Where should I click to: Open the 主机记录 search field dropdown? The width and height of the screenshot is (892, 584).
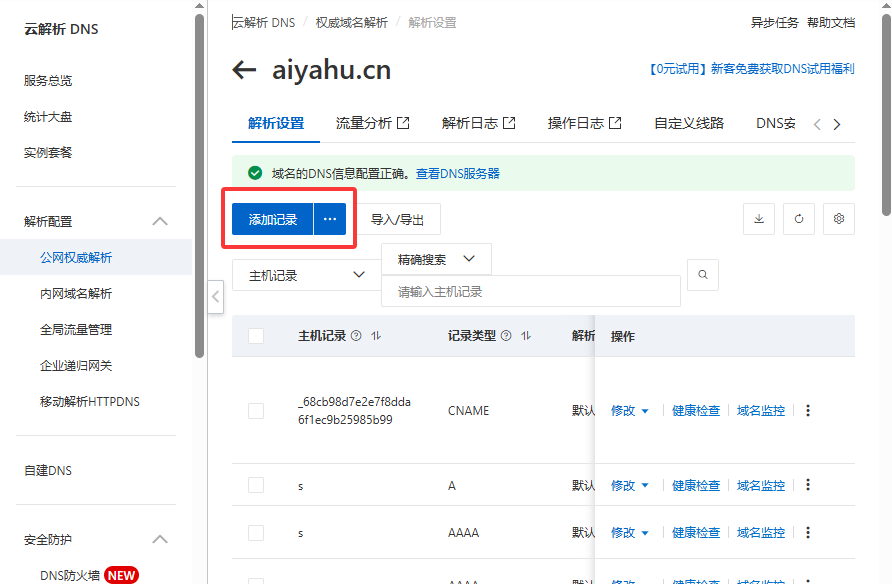pyautogui.click(x=305, y=275)
